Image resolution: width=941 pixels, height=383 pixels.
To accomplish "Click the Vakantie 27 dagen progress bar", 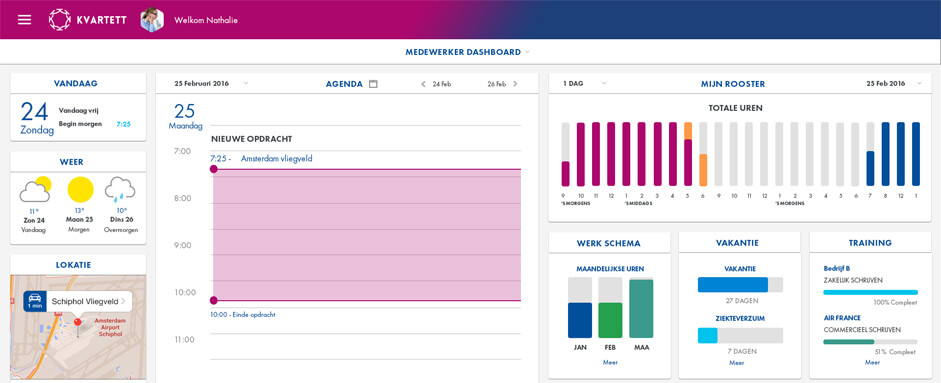I will [x=740, y=285].
